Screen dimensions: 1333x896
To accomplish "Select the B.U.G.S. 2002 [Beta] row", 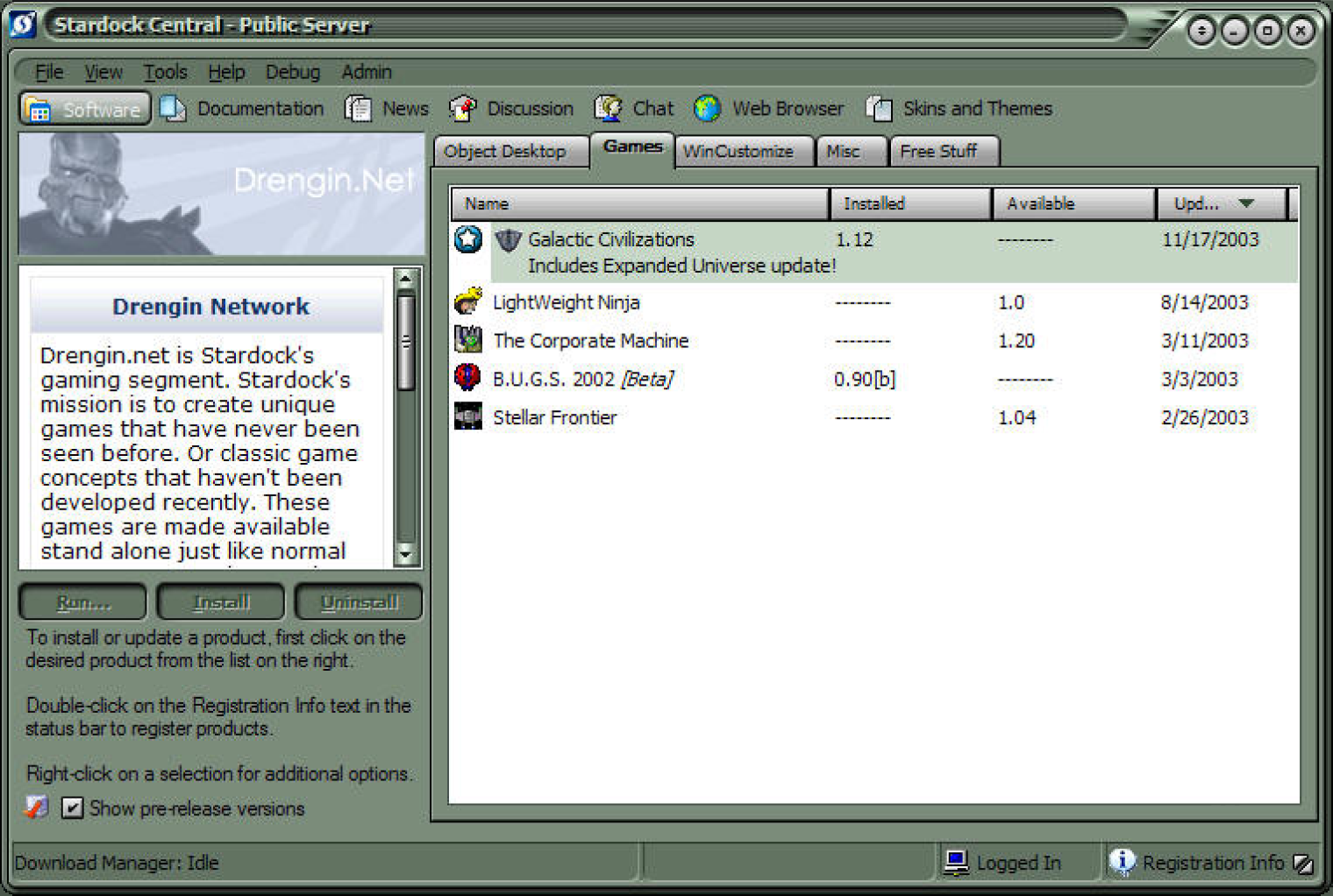I will (x=874, y=379).
